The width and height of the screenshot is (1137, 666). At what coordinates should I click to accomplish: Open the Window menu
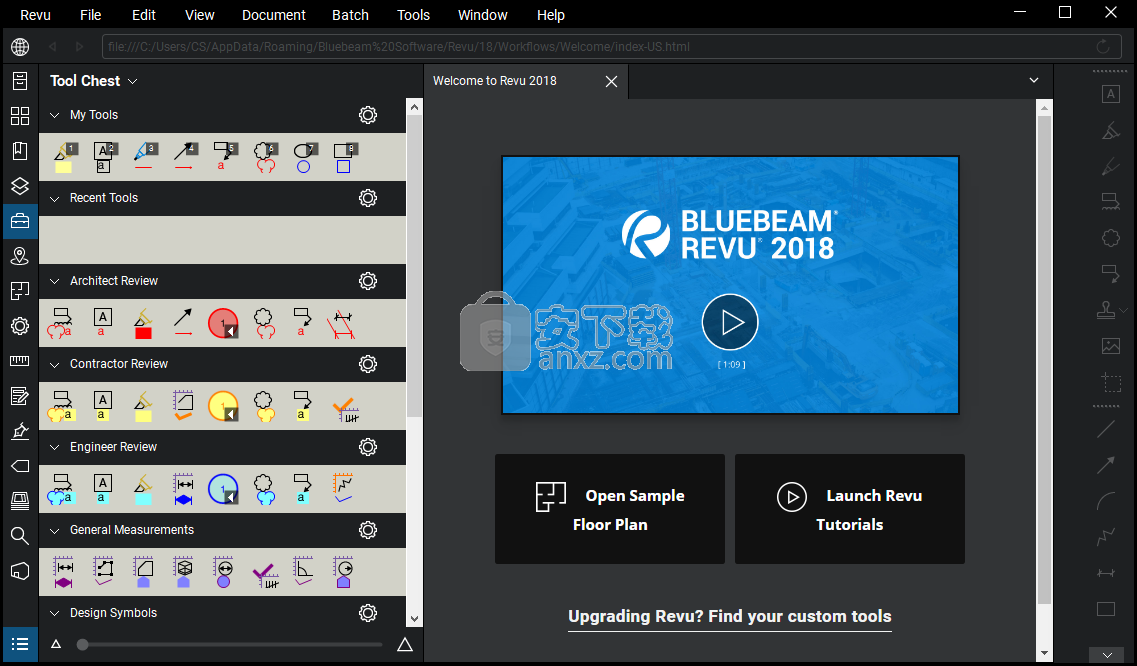coord(482,15)
